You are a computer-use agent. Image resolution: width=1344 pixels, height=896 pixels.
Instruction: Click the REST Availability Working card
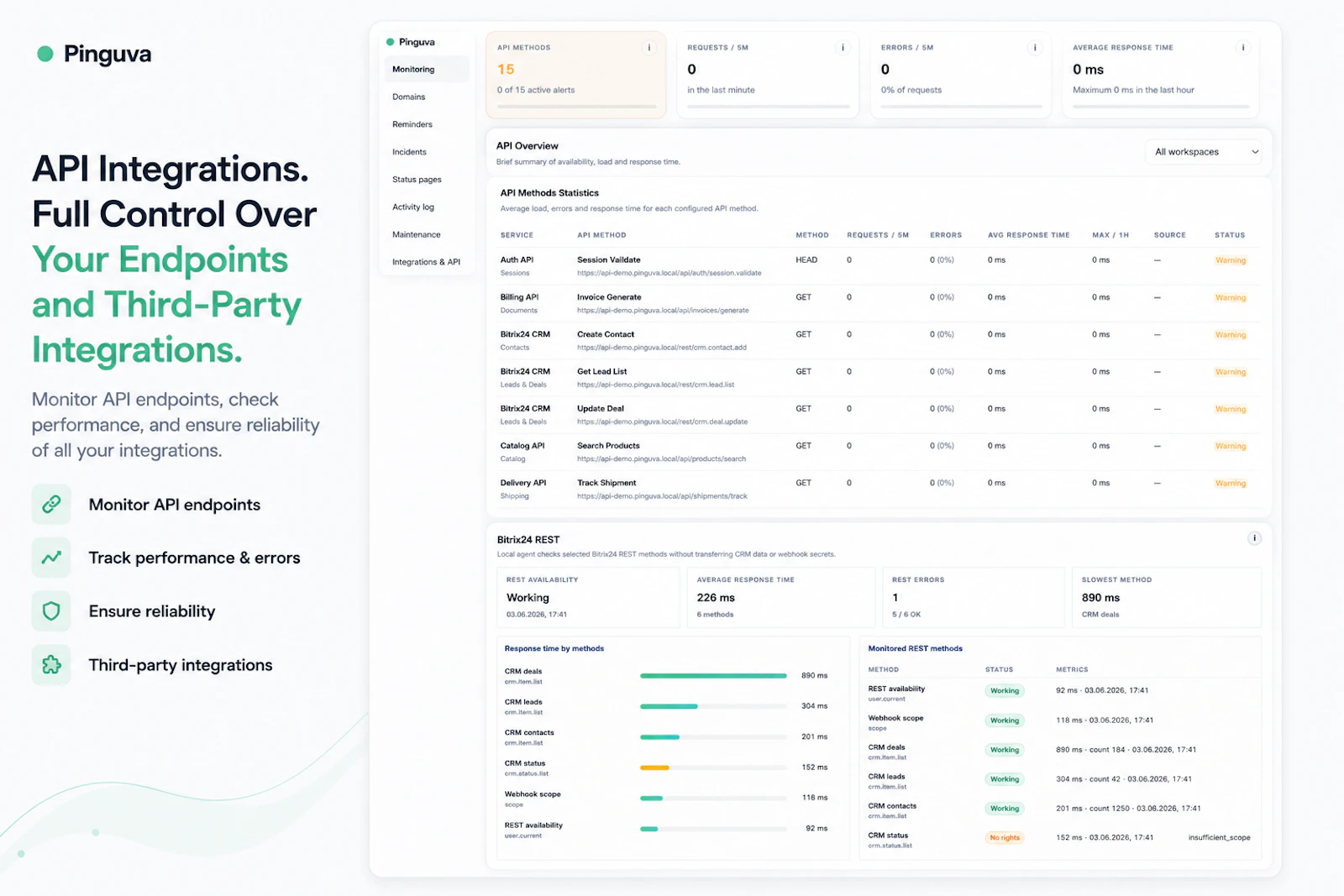588,597
